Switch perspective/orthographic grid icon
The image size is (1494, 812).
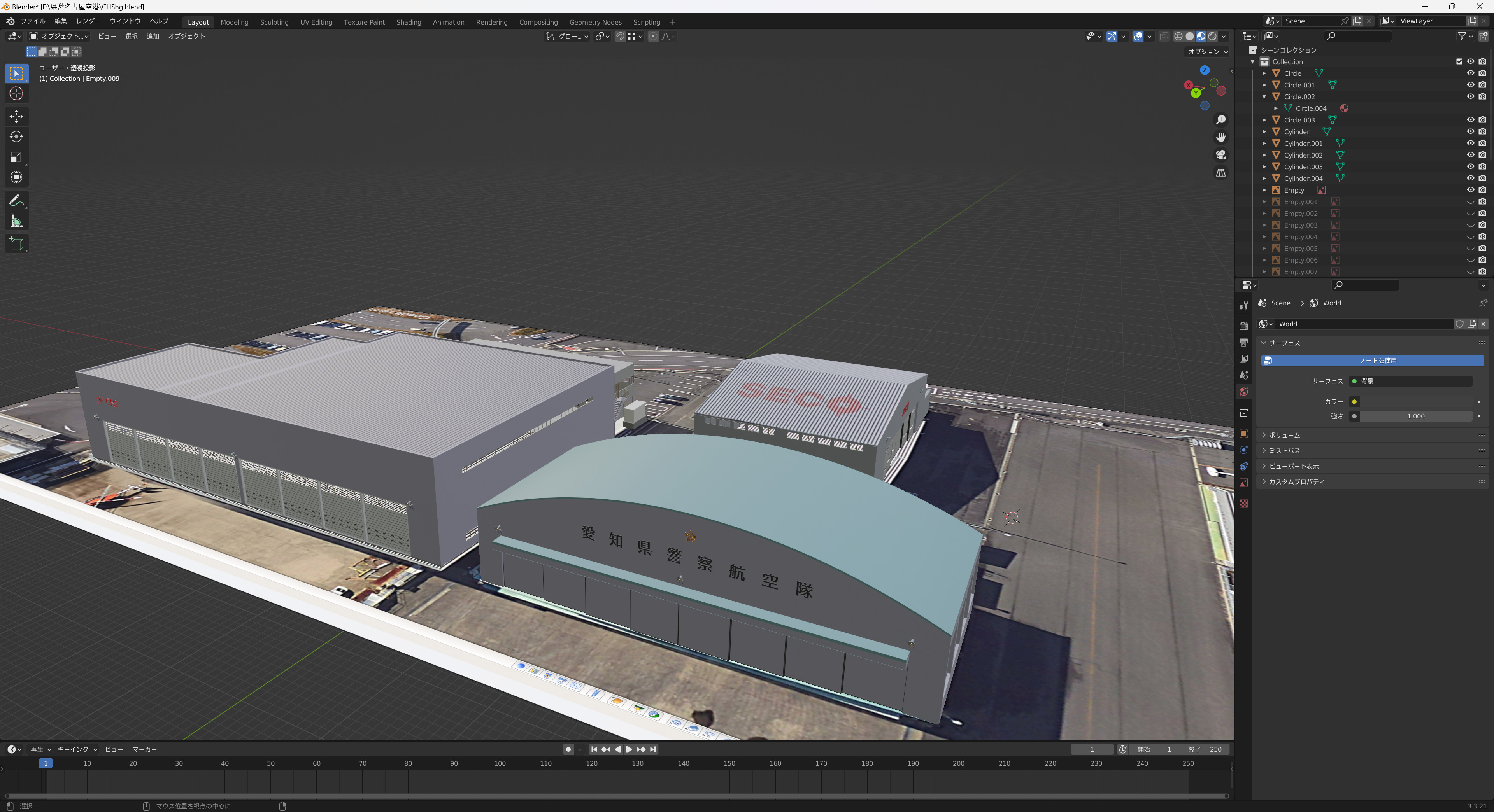tap(1221, 173)
